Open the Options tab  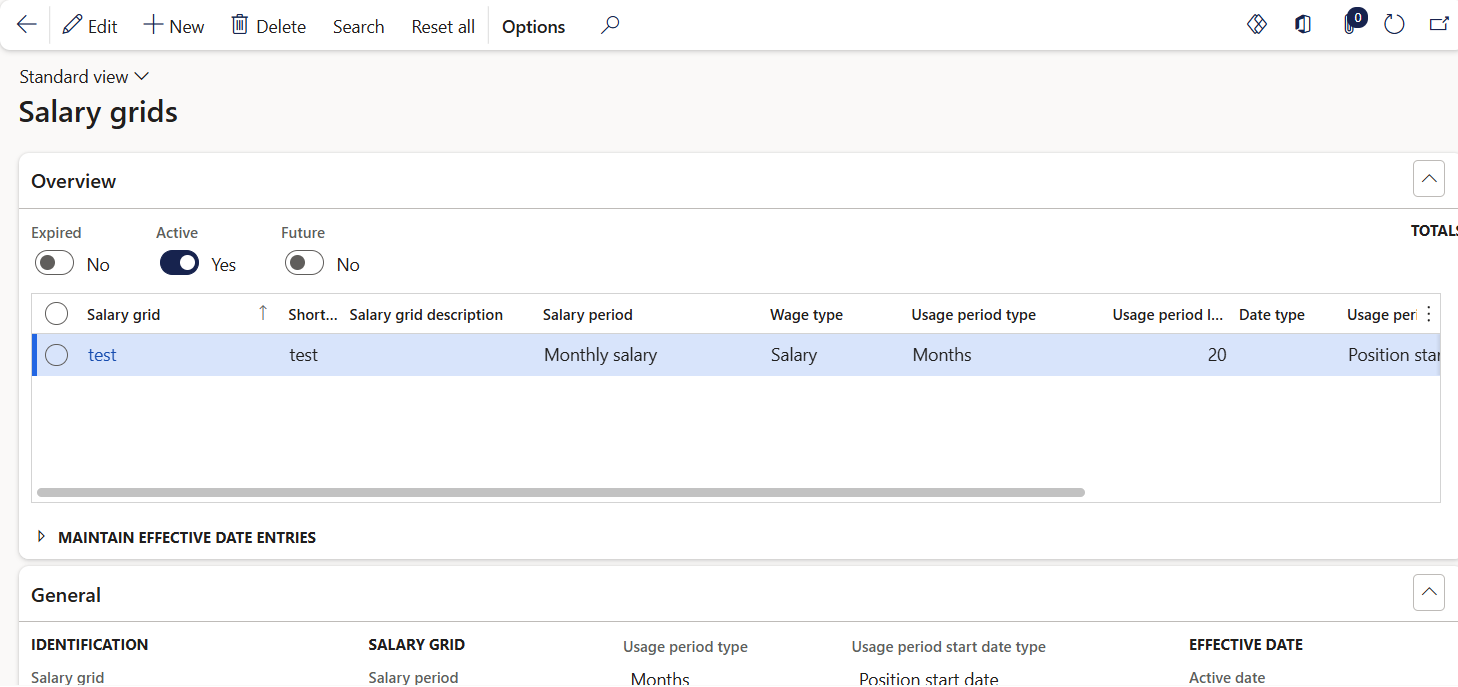(533, 26)
